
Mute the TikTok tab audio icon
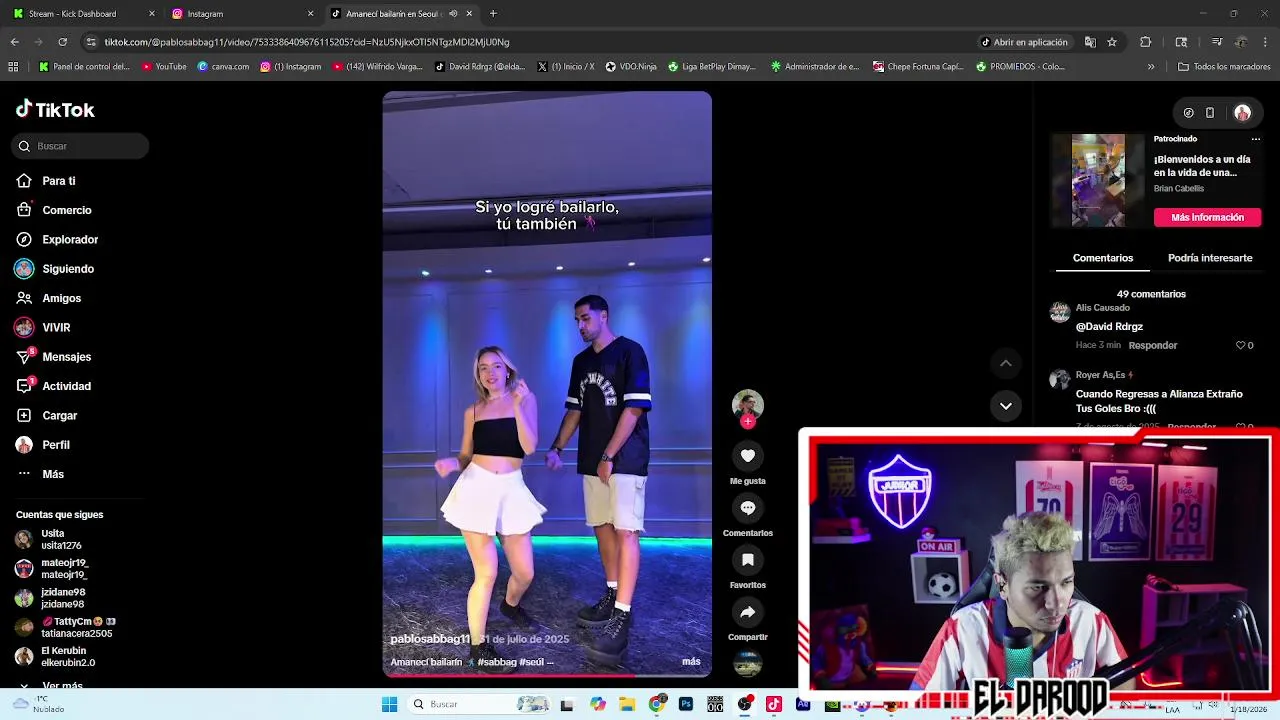click(453, 14)
